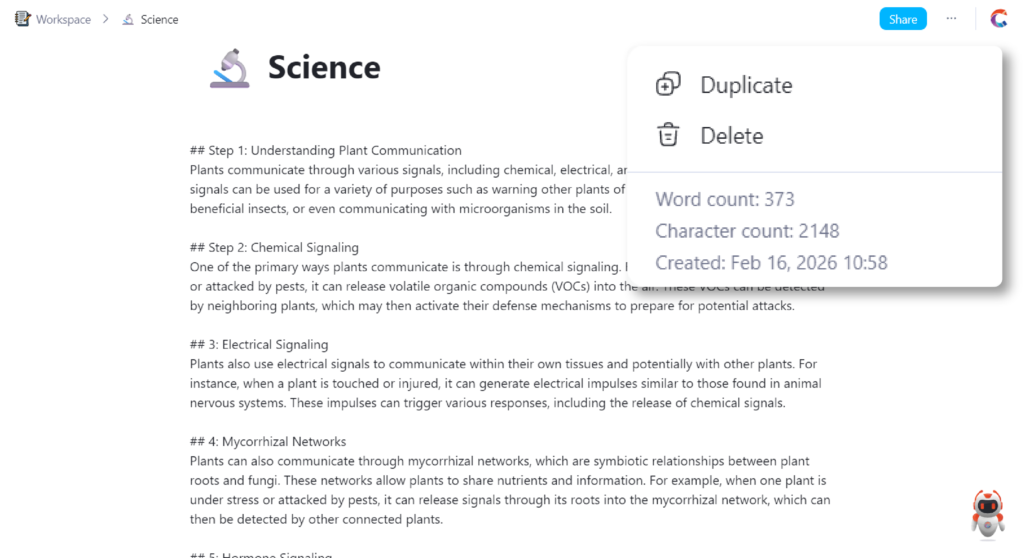This screenshot has height=558, width=1024.
Task: Click the Understanding Plant Communication heading line
Action: point(326,151)
